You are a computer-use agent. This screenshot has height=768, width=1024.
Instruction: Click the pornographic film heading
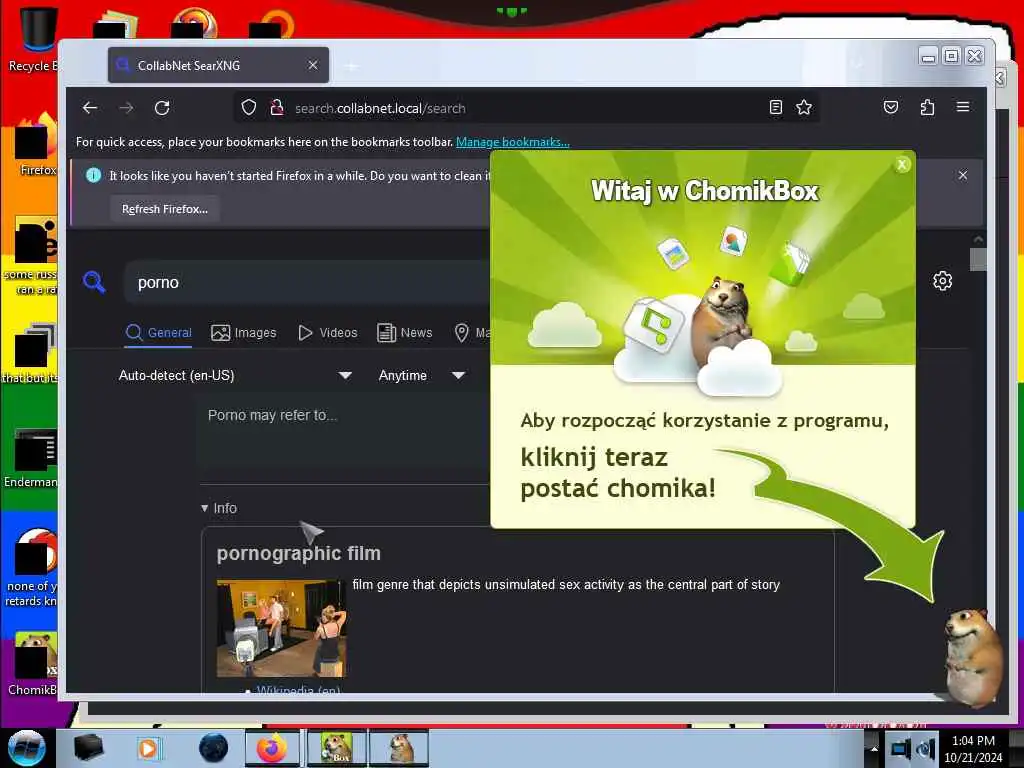tap(298, 553)
